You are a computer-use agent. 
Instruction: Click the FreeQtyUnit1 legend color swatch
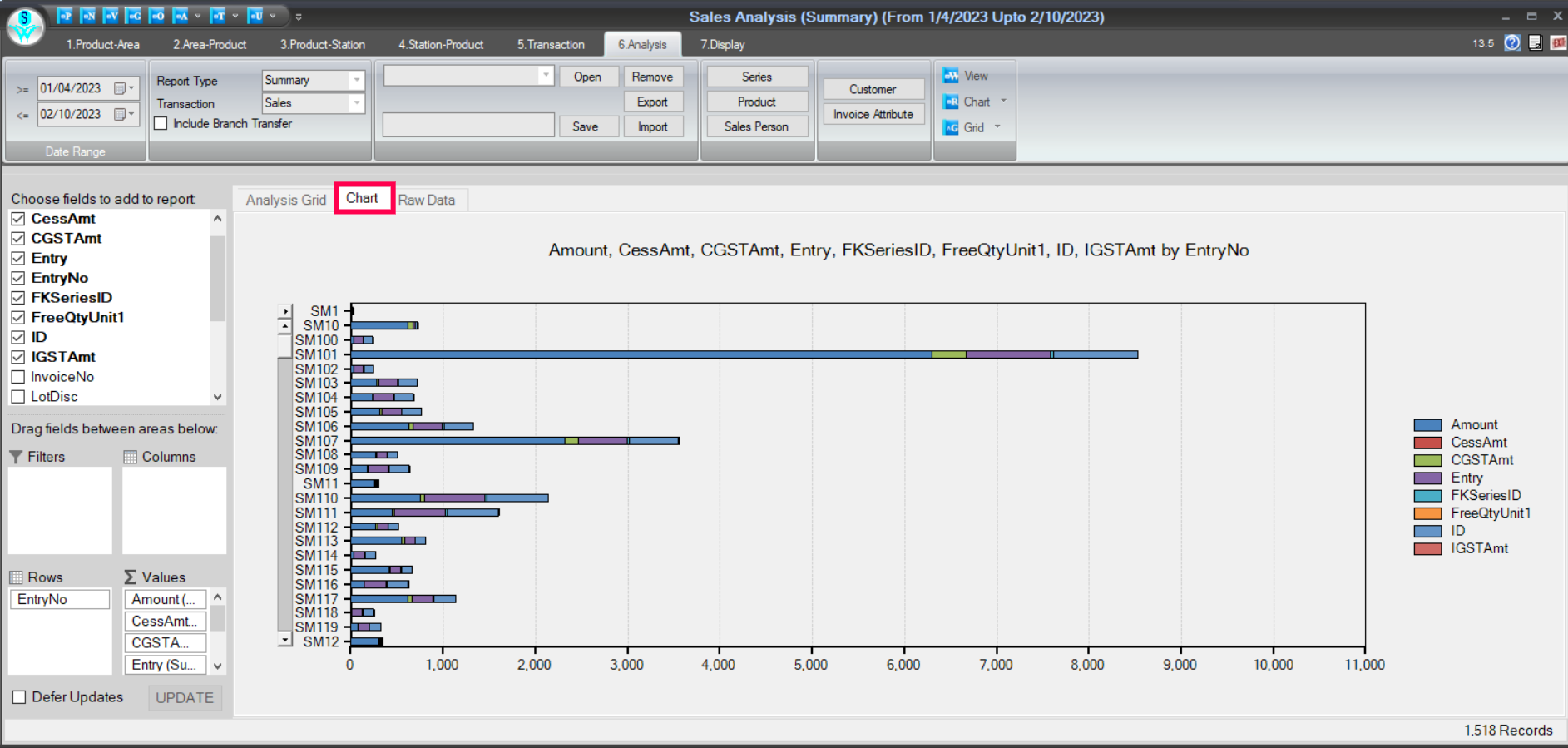click(1427, 513)
